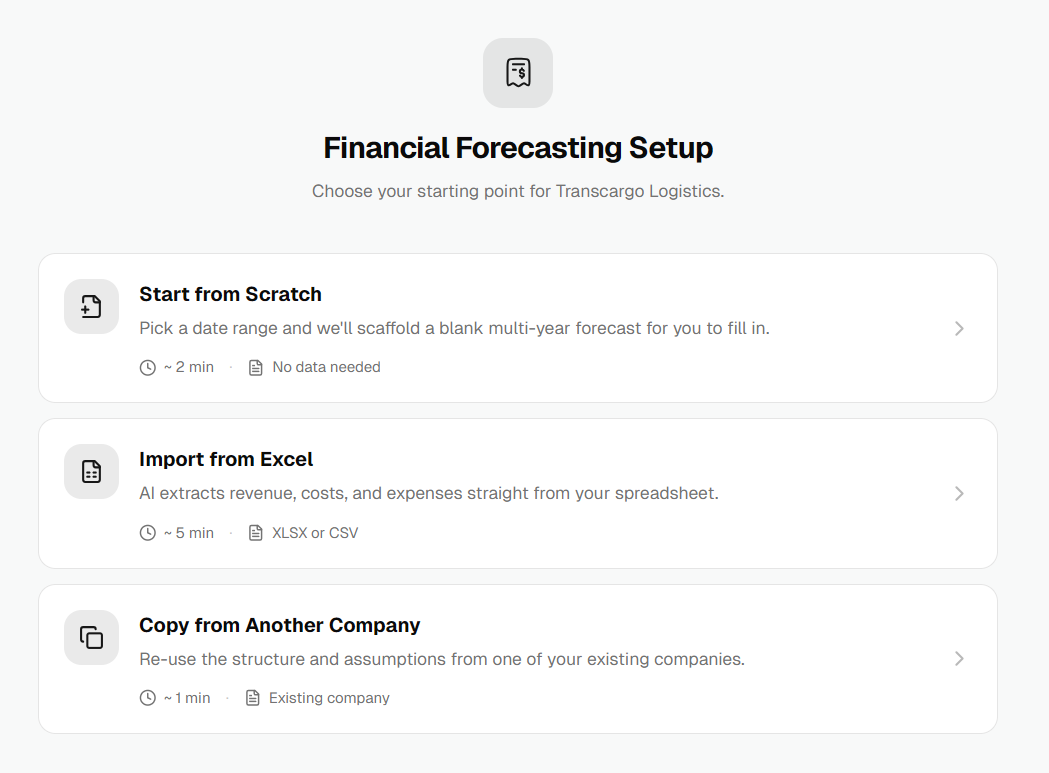Open the Import from Excel chevron arrow

[x=959, y=494]
